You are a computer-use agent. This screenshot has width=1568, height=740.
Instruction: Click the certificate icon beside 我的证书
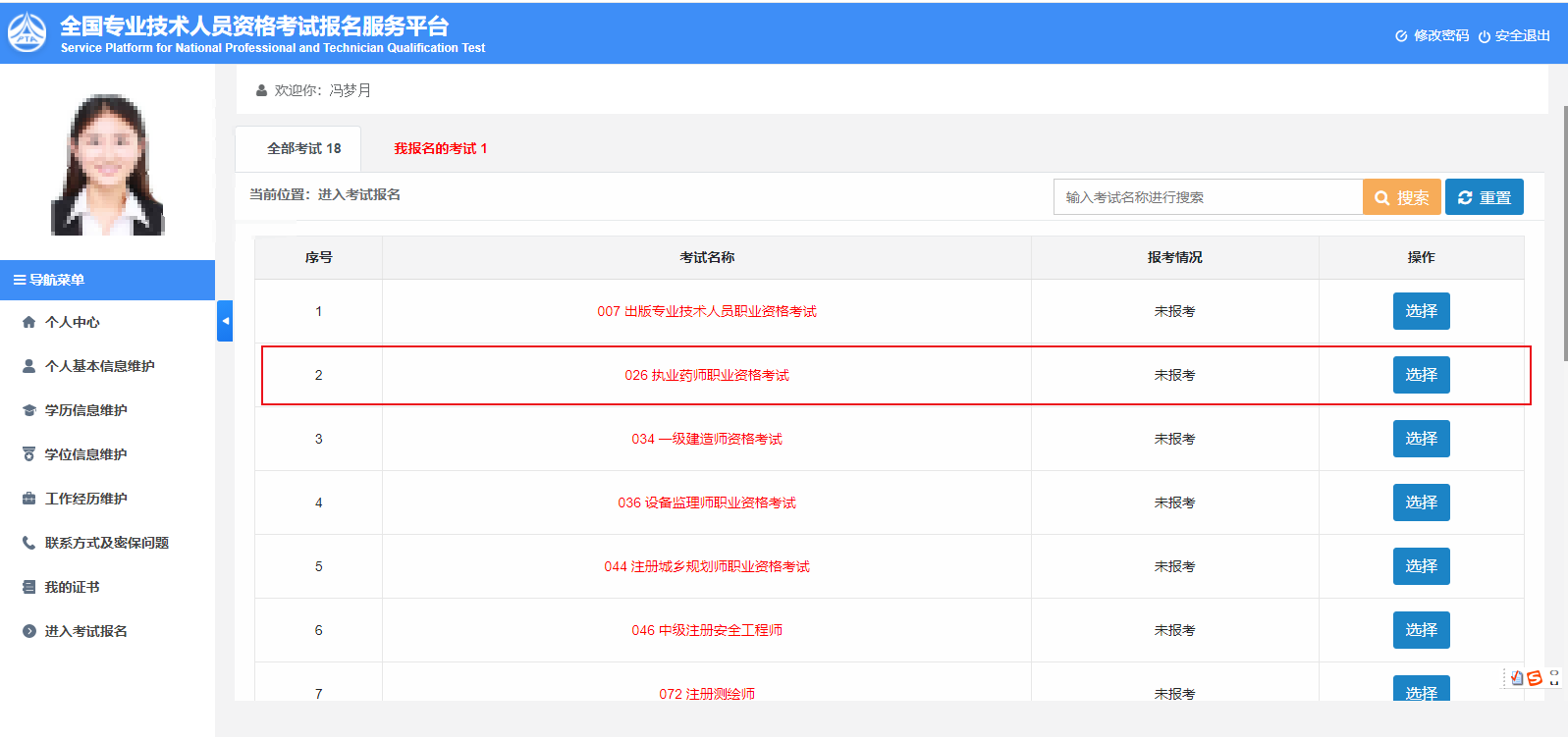tap(28, 587)
